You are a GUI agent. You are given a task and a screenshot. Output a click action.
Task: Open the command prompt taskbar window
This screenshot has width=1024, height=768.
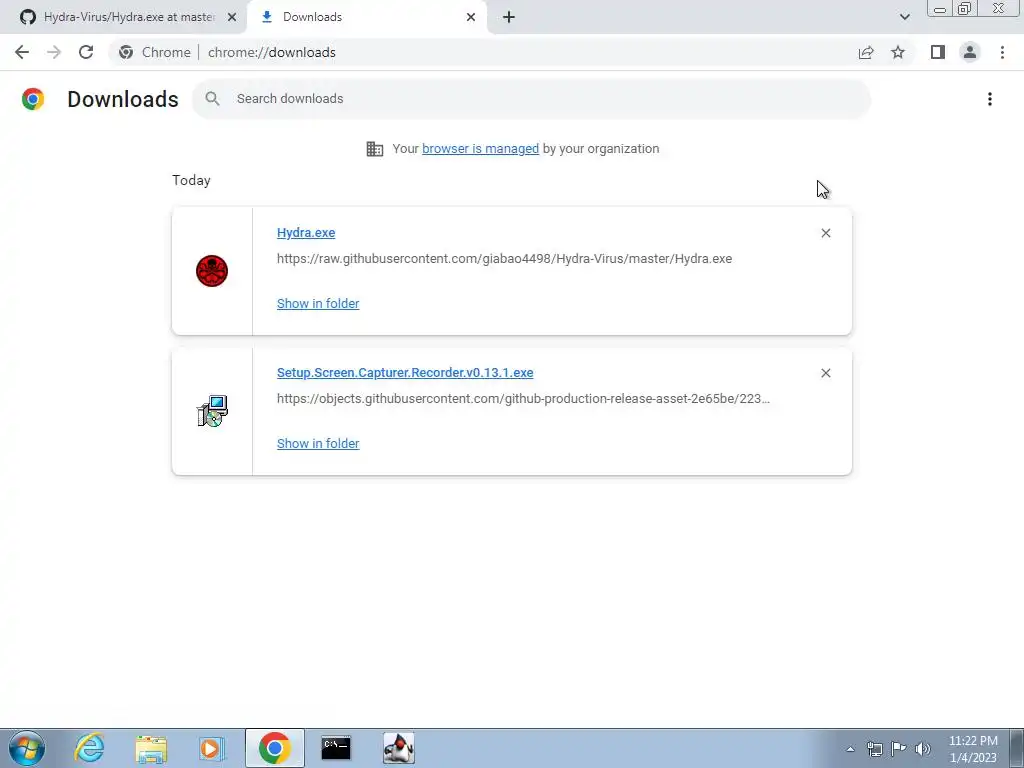click(336, 748)
